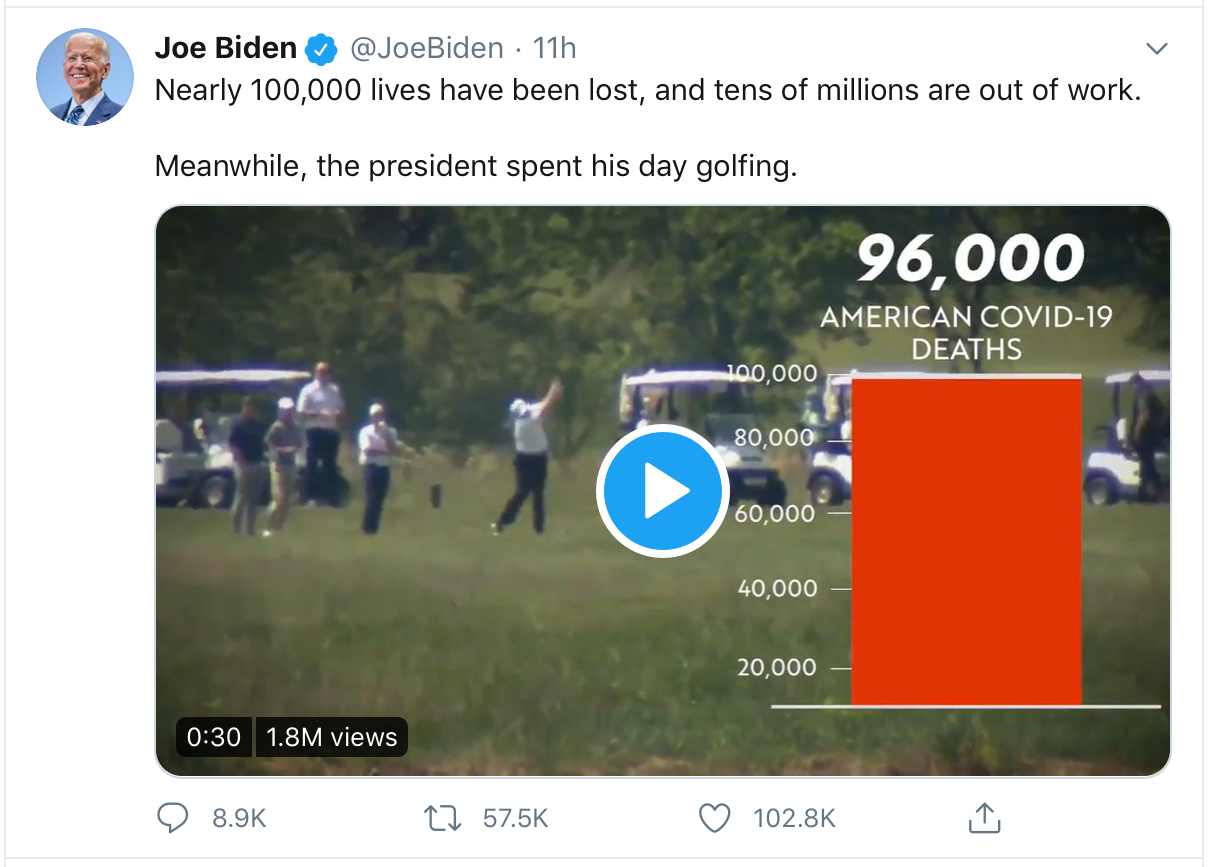Click the 8.9K reply count

click(239, 818)
